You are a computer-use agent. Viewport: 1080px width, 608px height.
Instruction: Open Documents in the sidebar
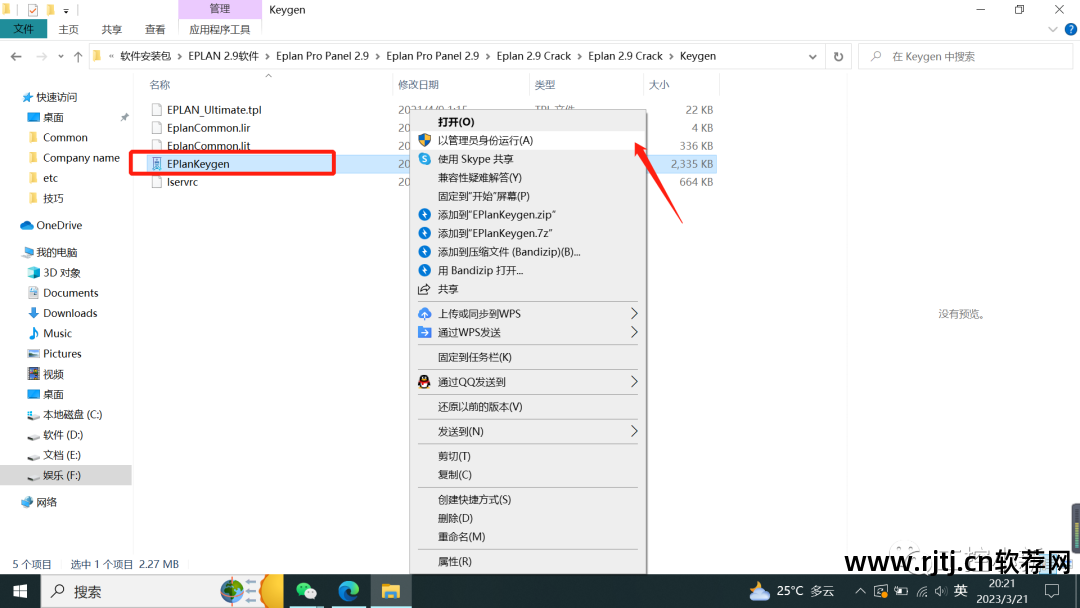point(70,293)
